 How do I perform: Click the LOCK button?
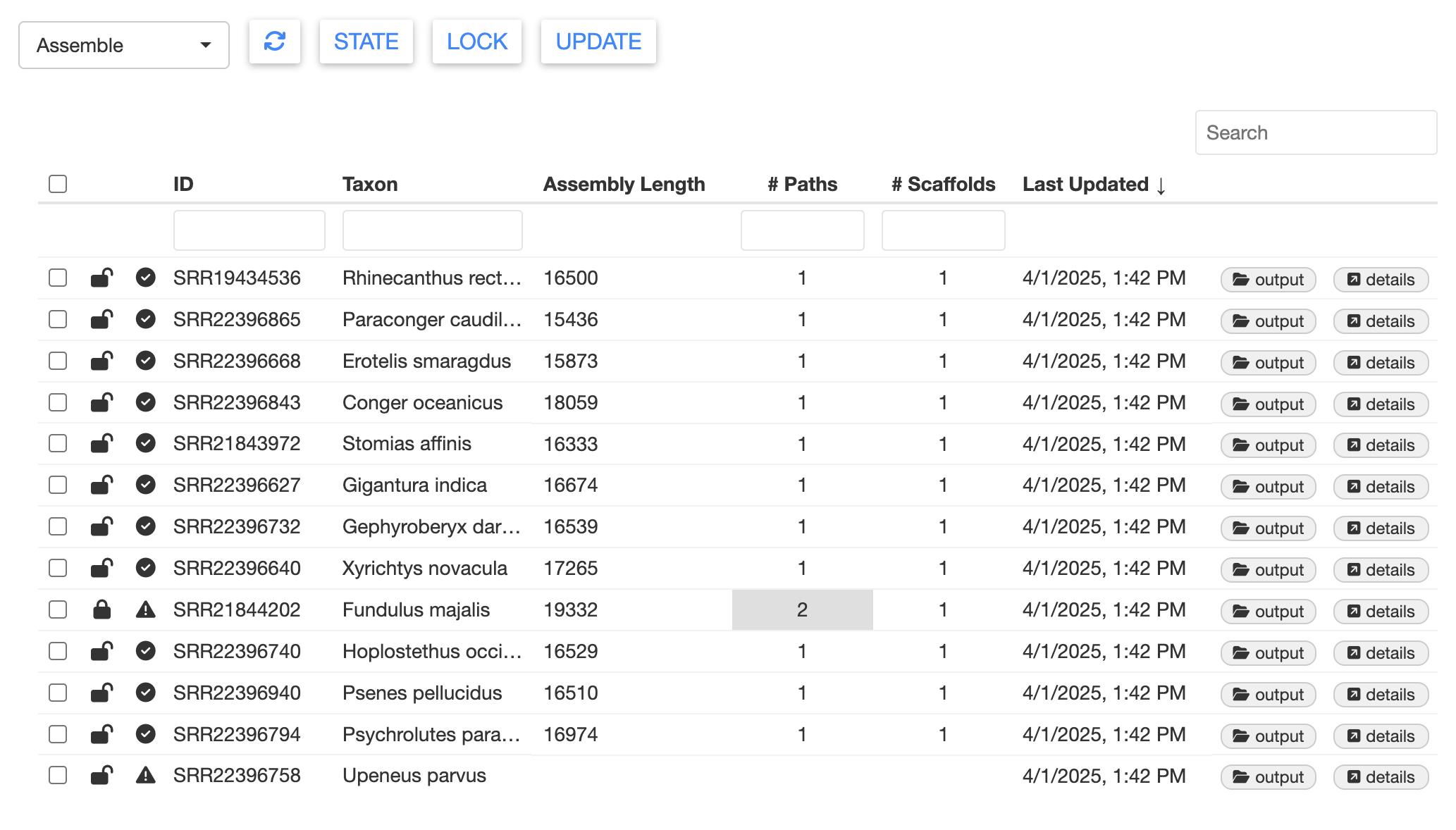coord(477,42)
